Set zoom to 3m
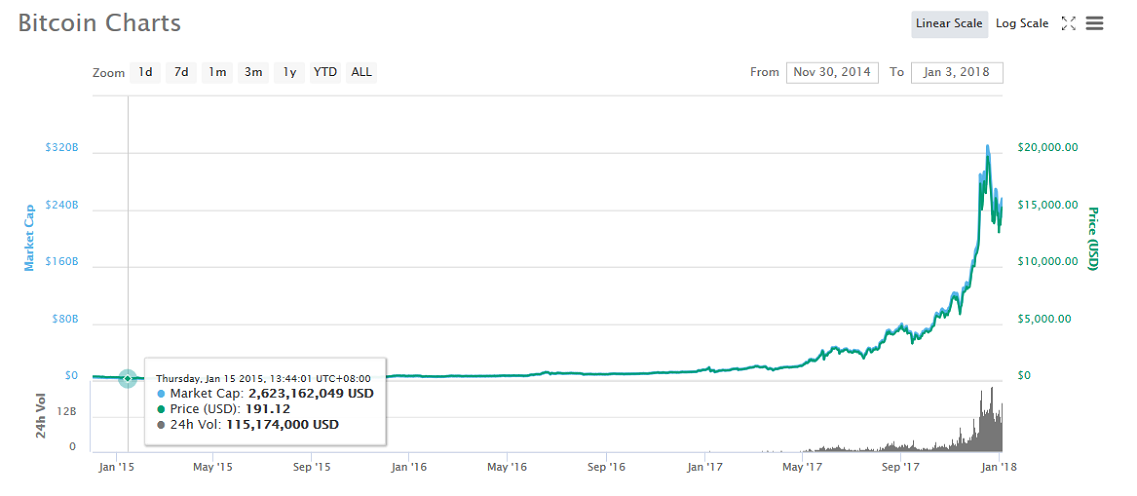This screenshot has height=496, width=1137. (253, 73)
